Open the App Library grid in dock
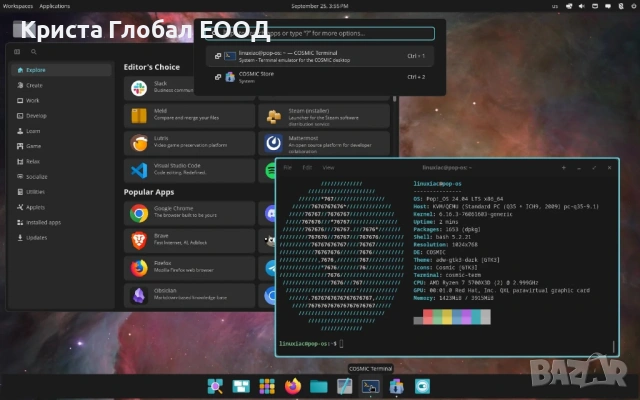 [267, 386]
